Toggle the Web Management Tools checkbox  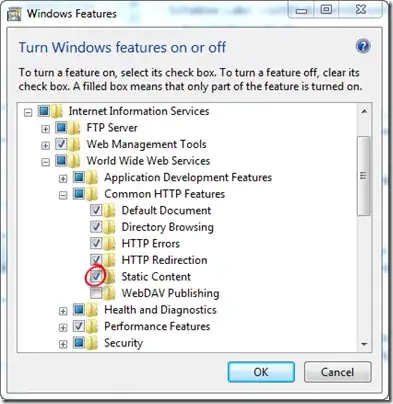[x=61, y=144]
